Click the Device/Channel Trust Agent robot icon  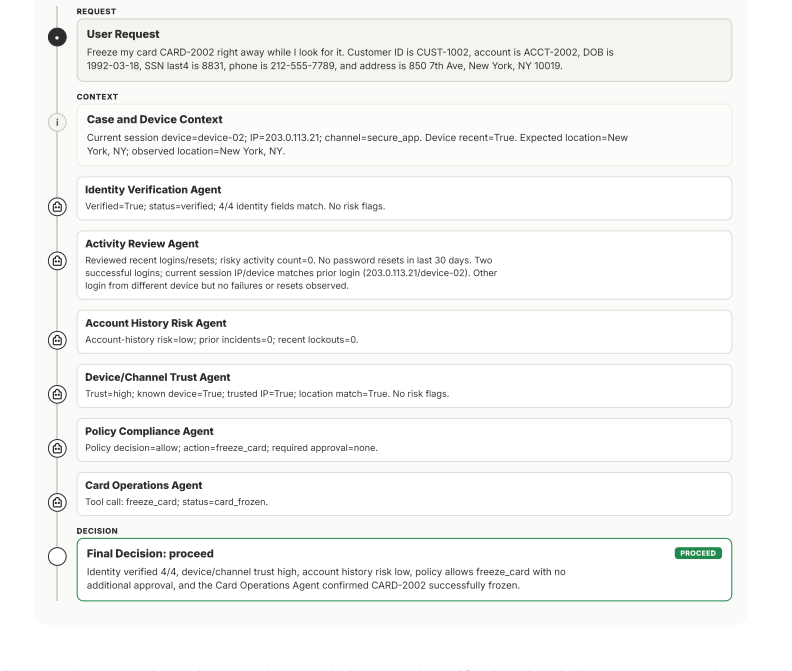(57, 394)
